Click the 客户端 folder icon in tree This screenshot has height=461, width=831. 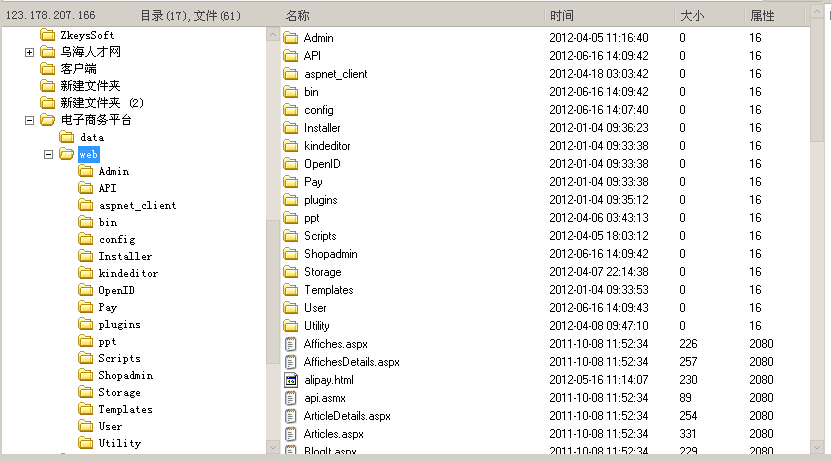point(48,69)
